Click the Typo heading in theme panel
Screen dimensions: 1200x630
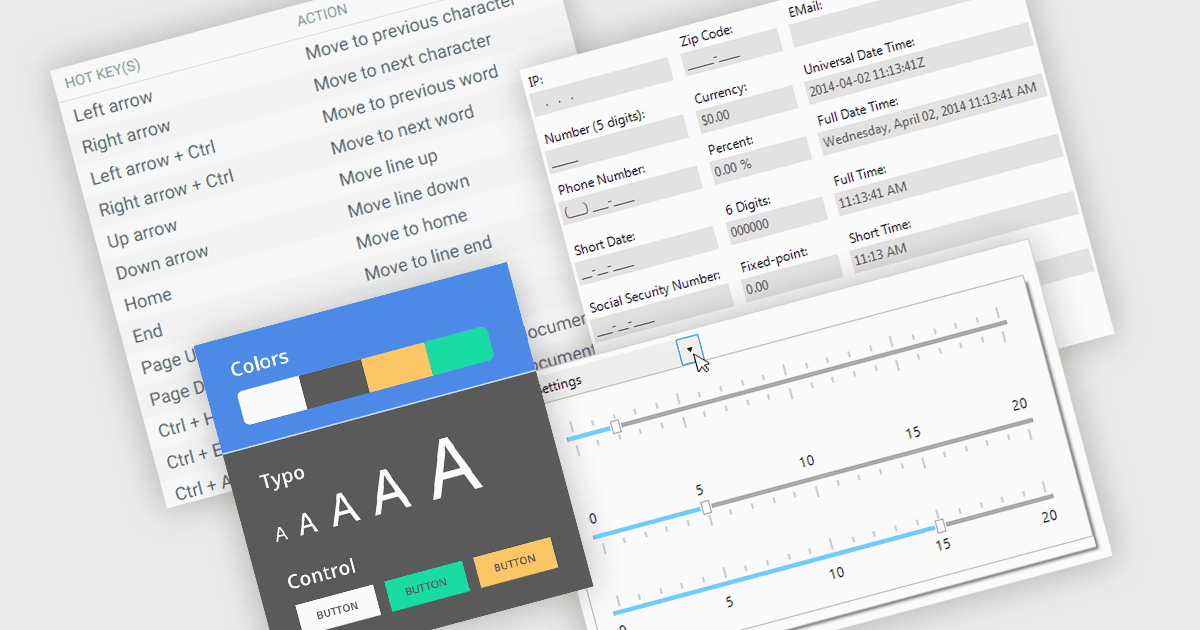(x=282, y=479)
